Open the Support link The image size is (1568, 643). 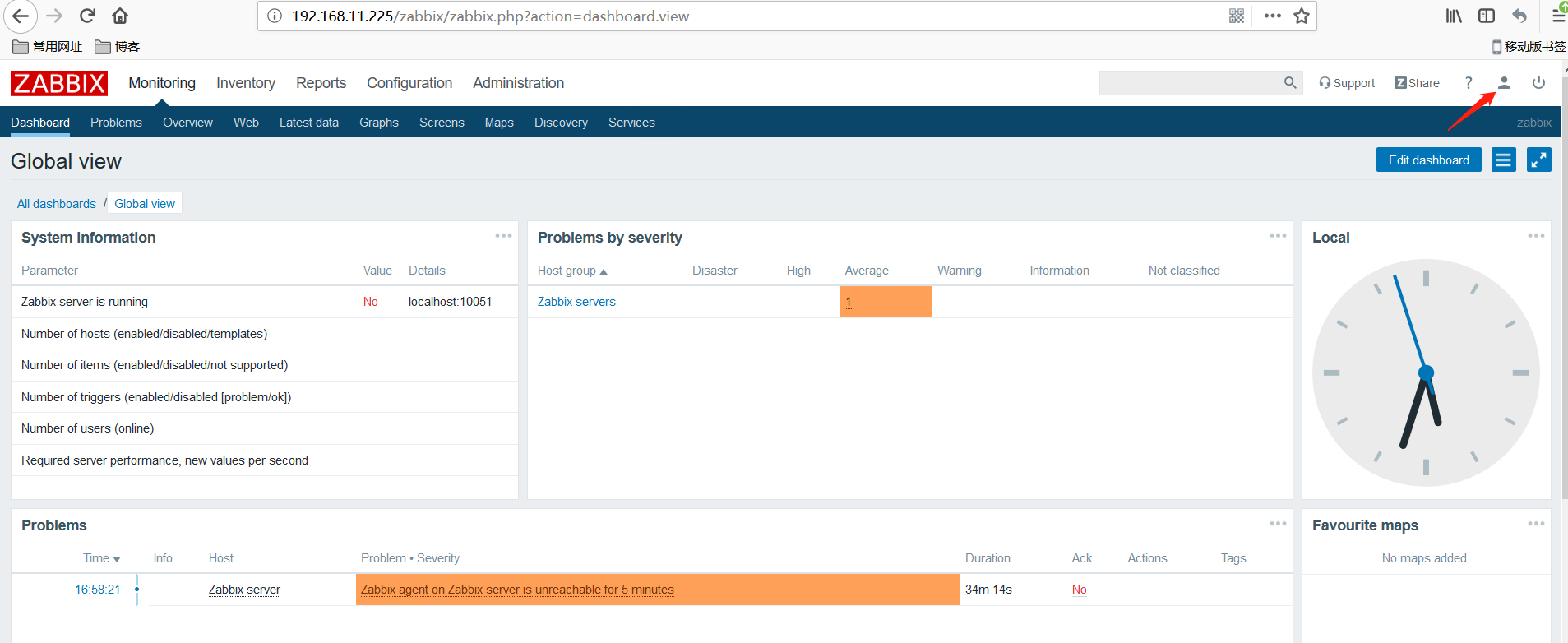coord(1347,83)
